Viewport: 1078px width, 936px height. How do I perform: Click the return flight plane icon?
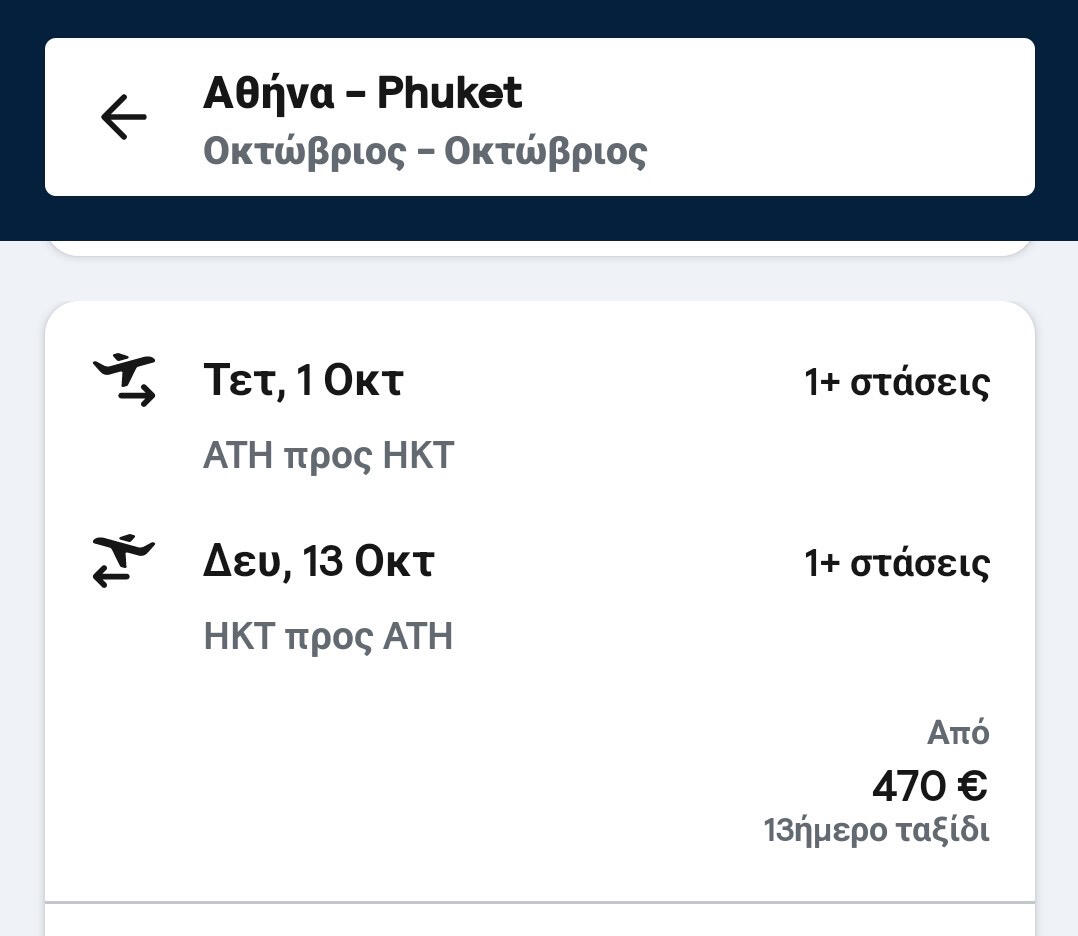(125, 560)
